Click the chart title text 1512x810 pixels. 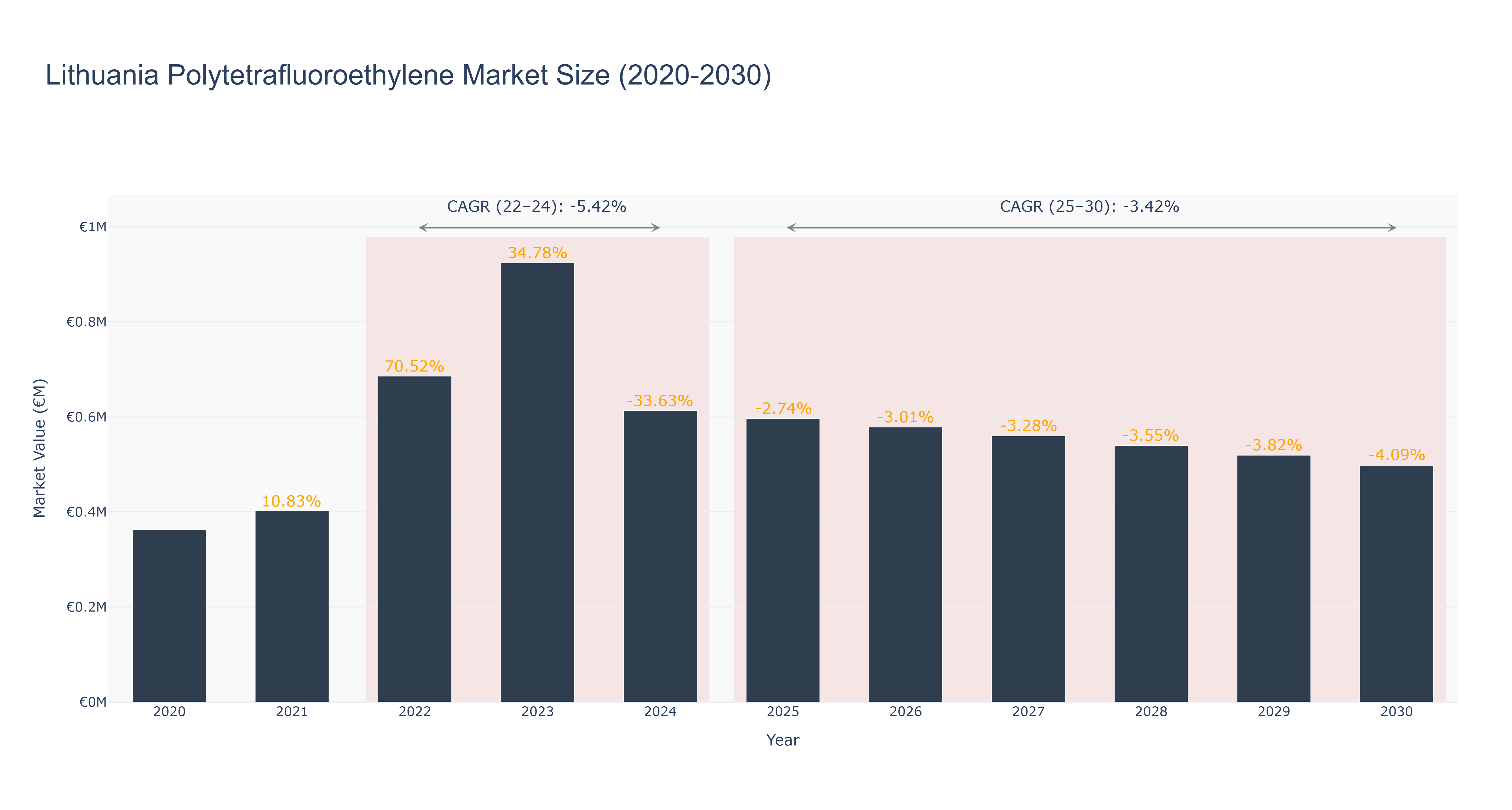[408, 76]
